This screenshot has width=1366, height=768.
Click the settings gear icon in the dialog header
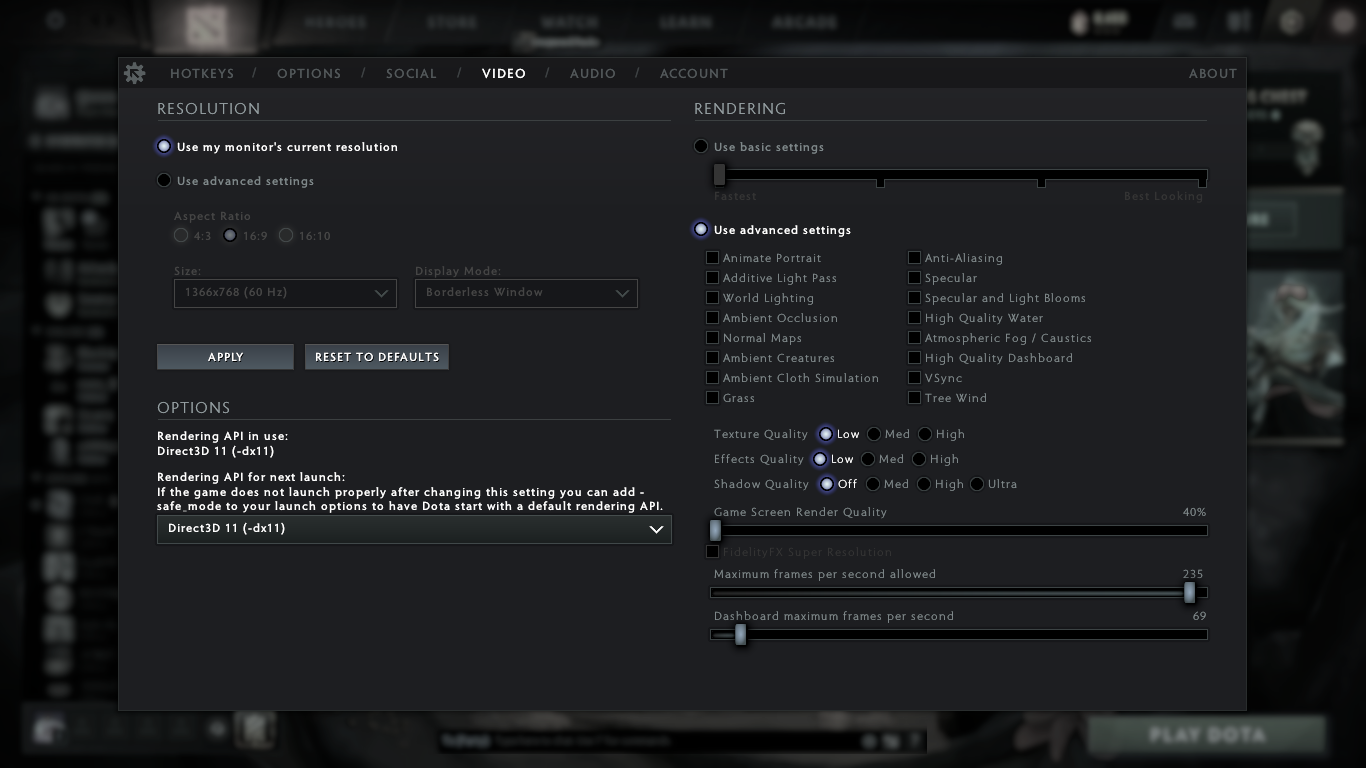[x=135, y=73]
